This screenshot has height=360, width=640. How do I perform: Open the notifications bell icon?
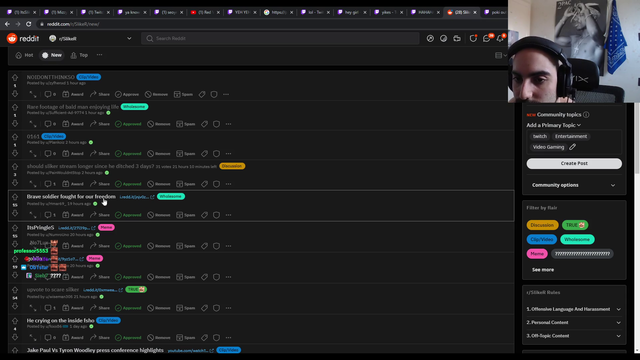click(x=500, y=38)
